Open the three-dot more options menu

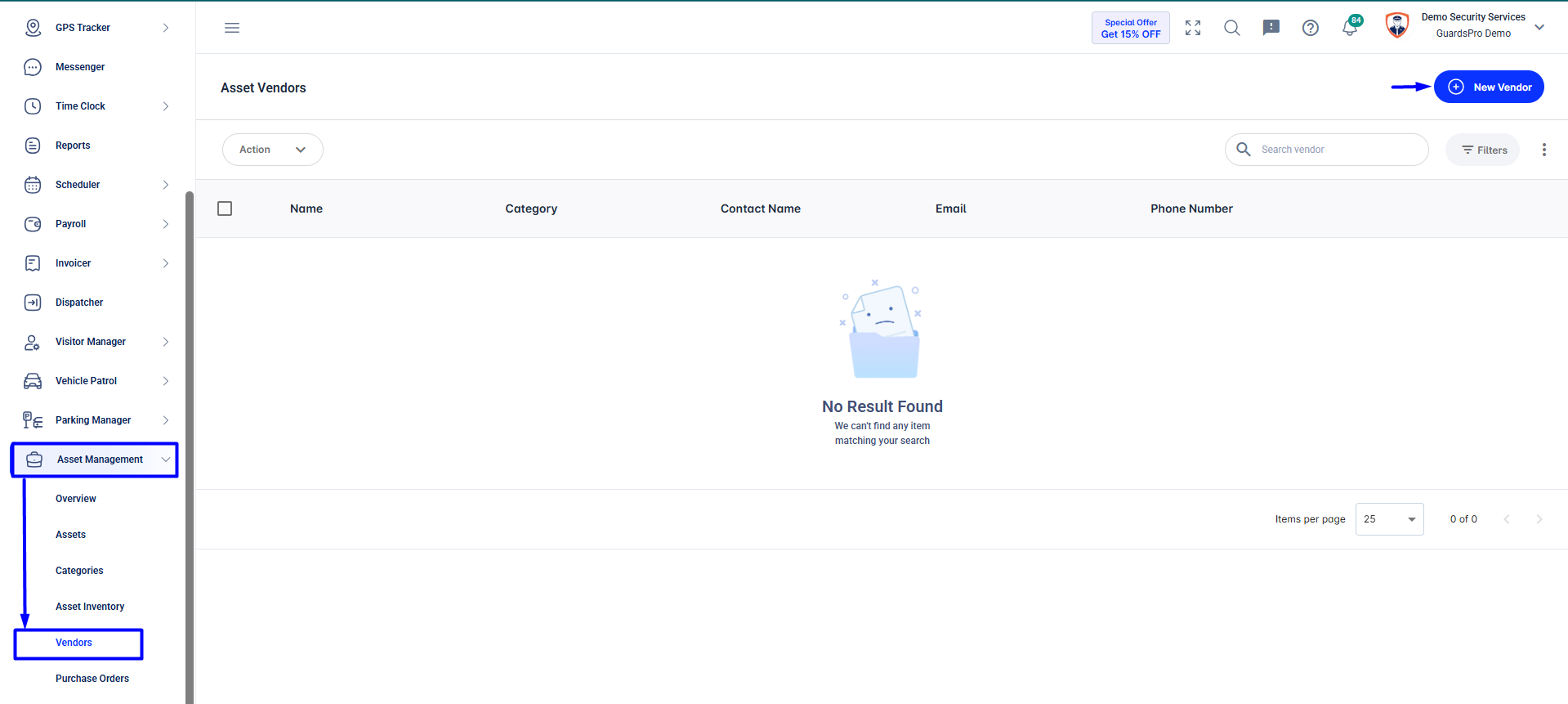[1544, 150]
